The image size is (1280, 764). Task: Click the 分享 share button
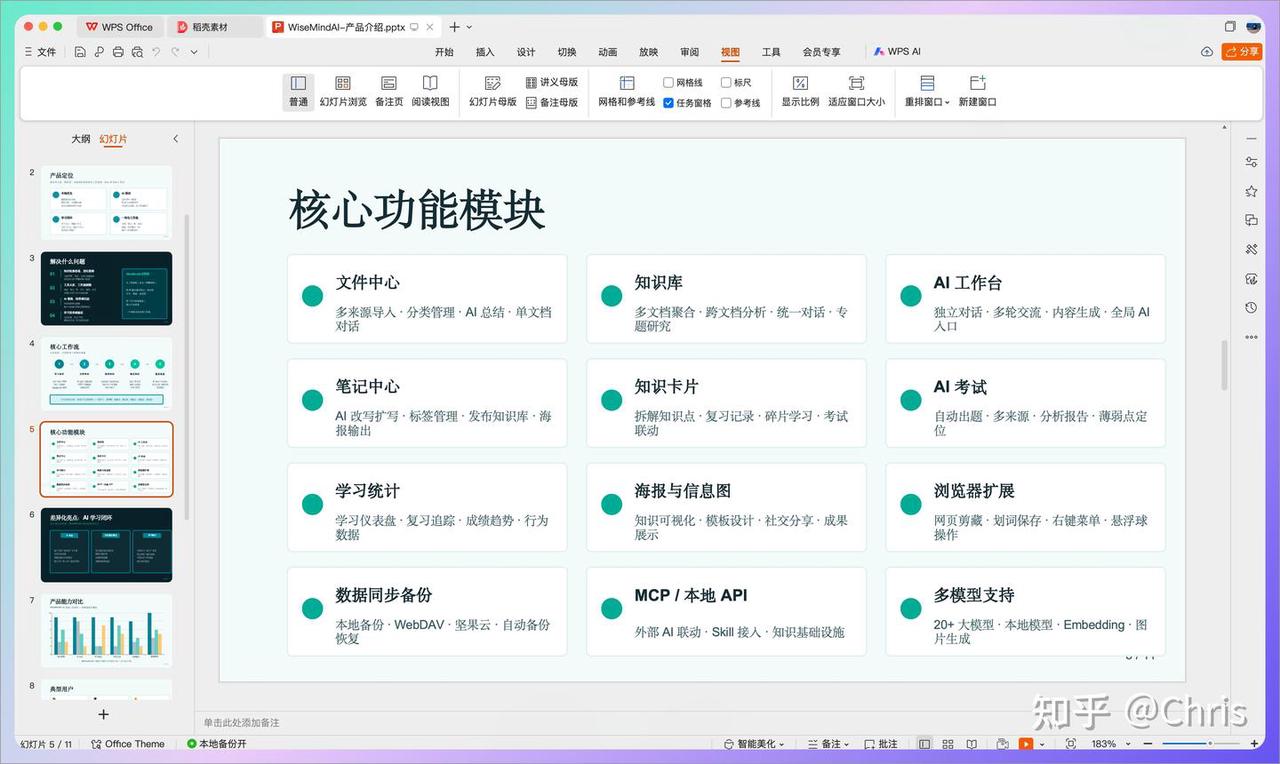tap(1242, 52)
